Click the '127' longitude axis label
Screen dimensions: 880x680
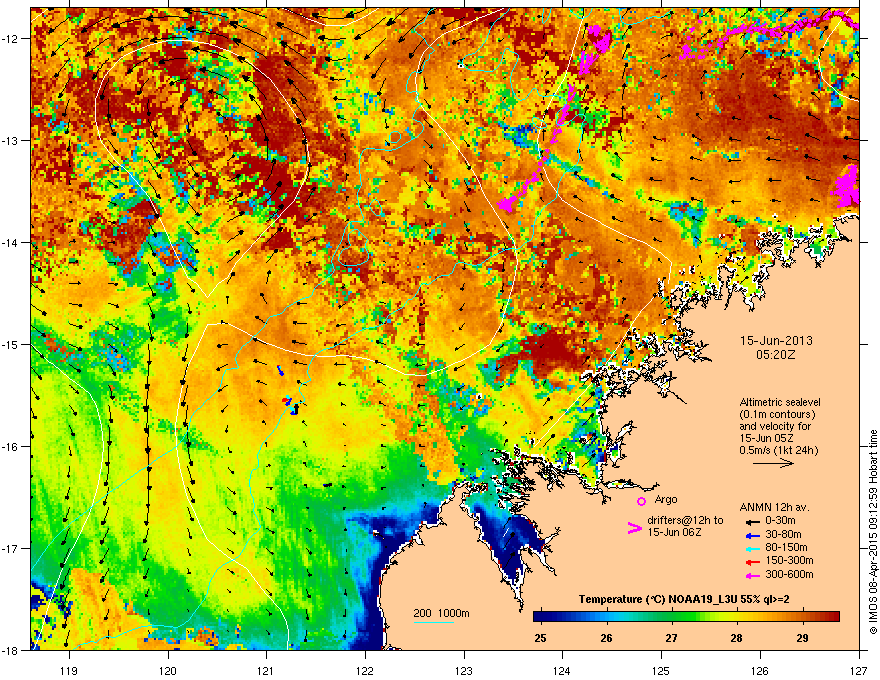coord(859,670)
